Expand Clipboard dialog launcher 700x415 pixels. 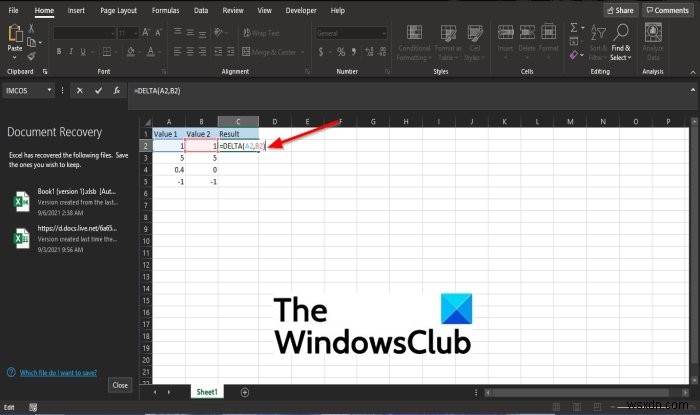pos(45,71)
